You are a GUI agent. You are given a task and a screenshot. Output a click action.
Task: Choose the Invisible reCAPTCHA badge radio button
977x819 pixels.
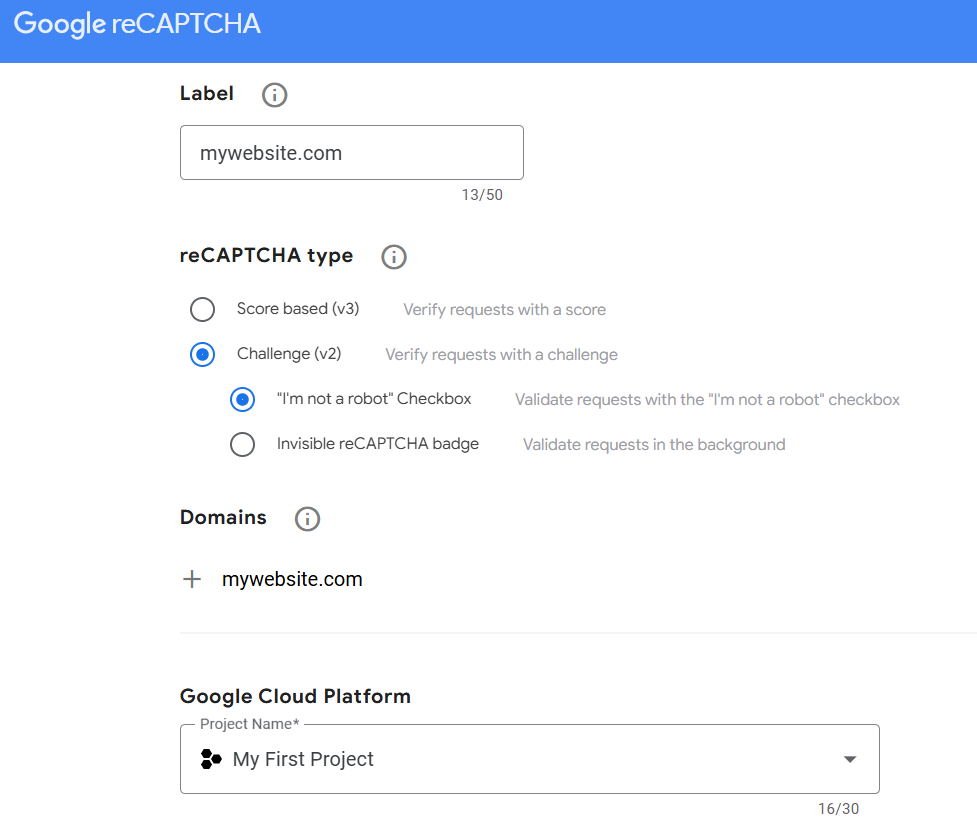pyautogui.click(x=242, y=444)
